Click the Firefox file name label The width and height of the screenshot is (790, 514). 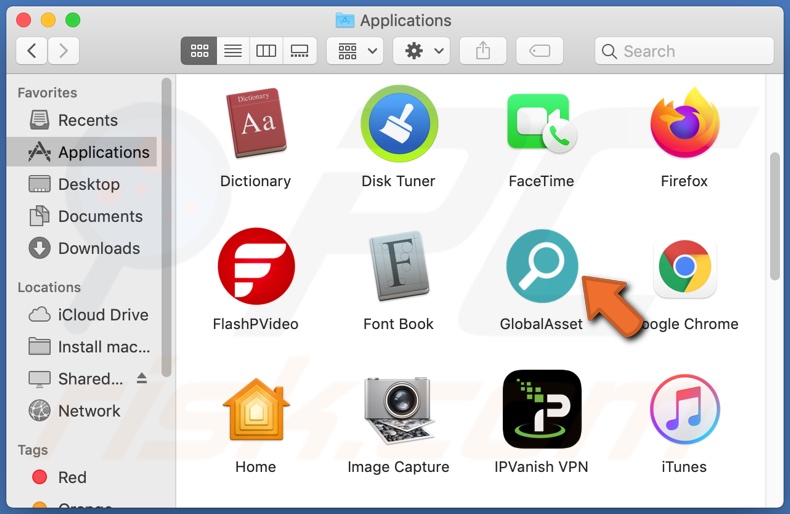point(684,181)
